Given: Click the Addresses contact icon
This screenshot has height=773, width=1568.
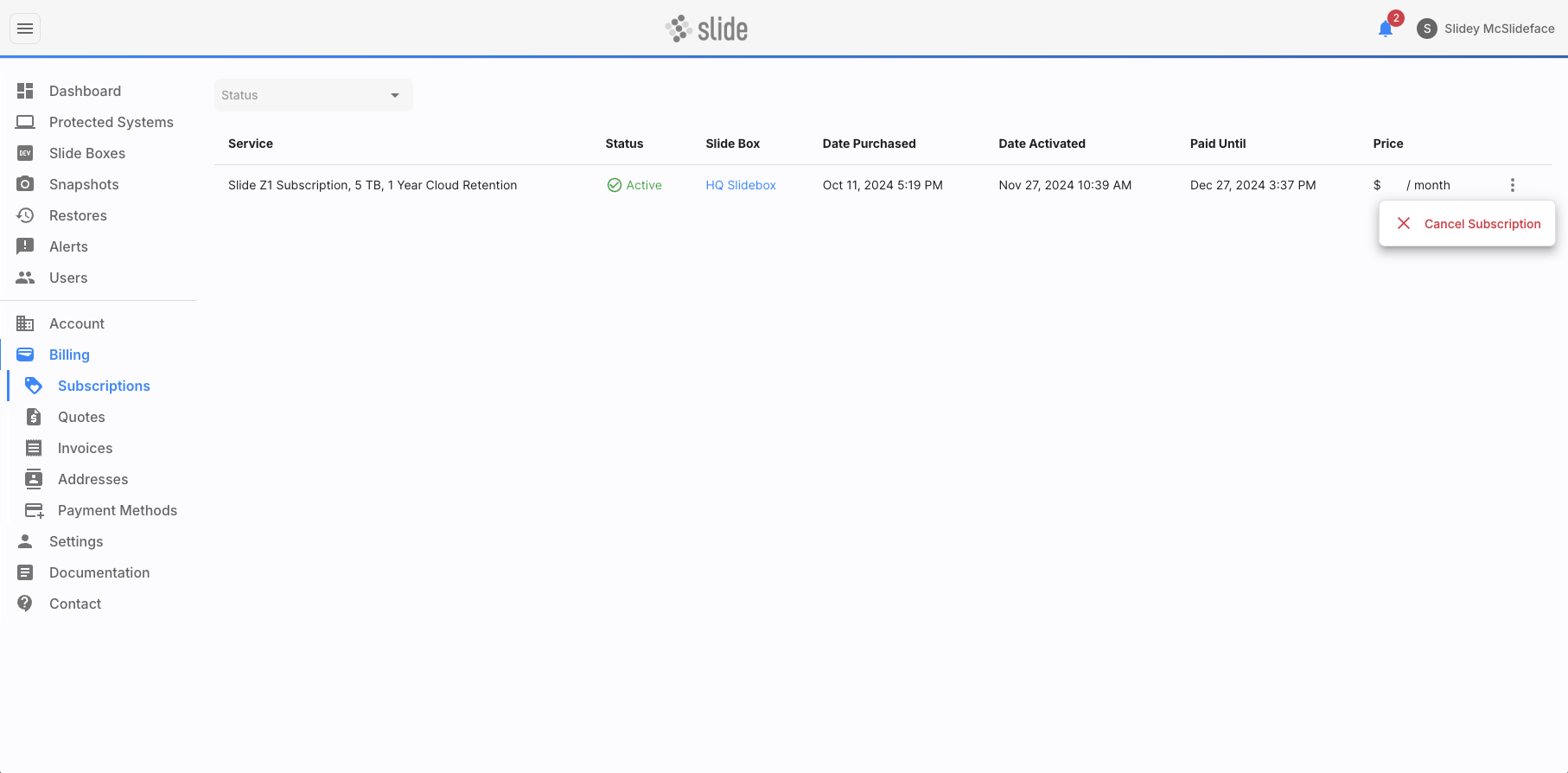Looking at the screenshot, I should (x=34, y=479).
